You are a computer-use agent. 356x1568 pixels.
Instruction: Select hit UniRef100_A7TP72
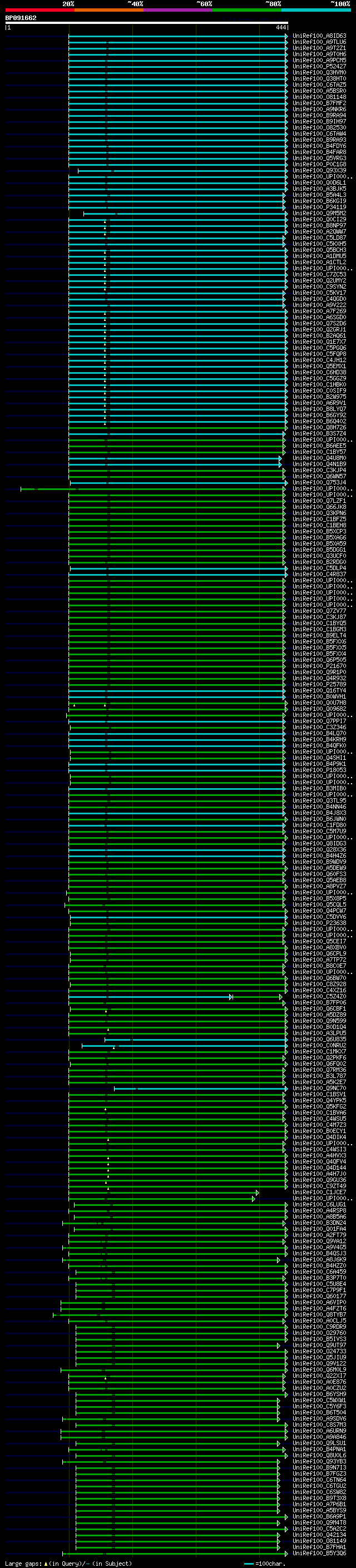[319, 959]
